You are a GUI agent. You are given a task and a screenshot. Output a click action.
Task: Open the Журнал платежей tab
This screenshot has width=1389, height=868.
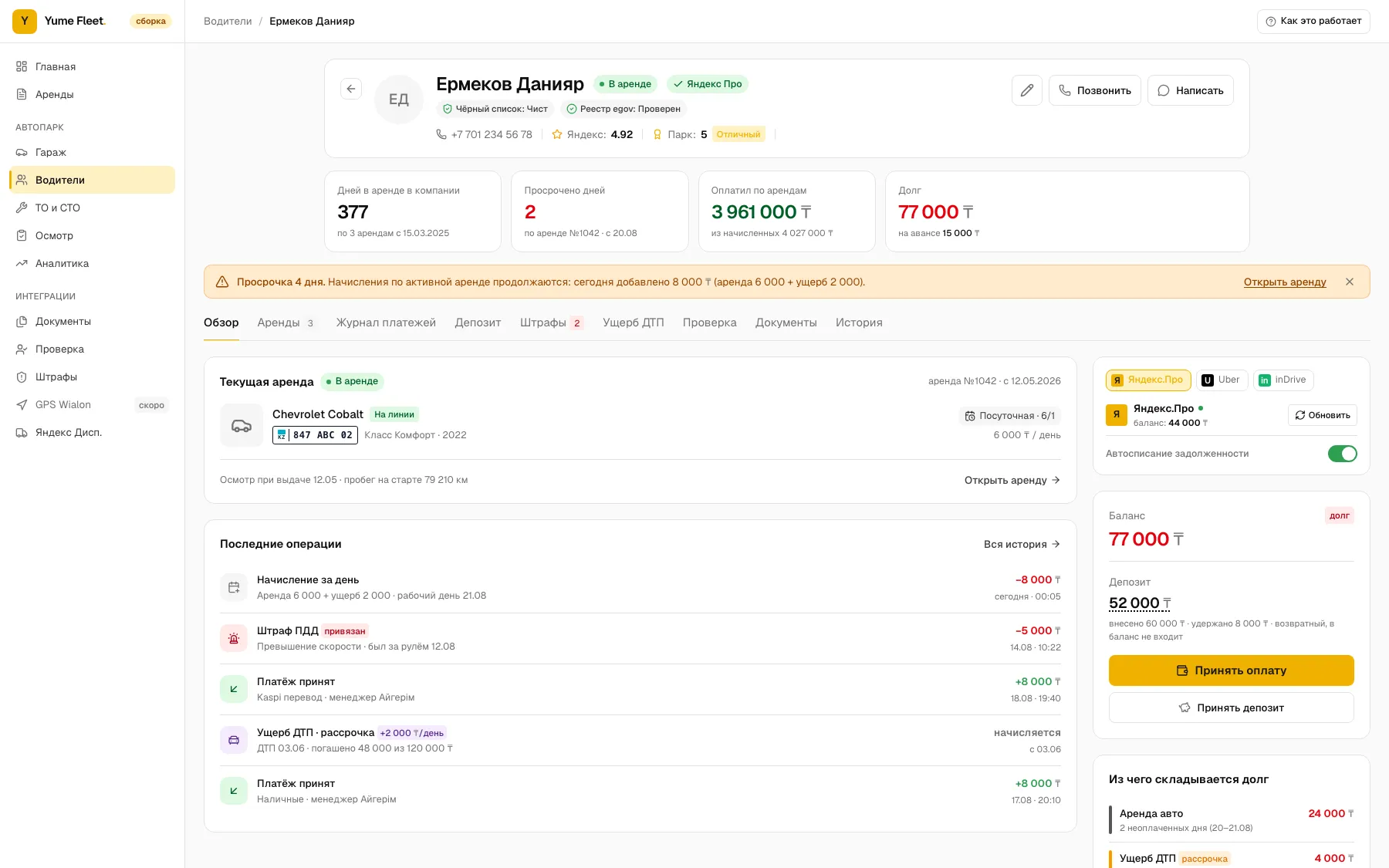tap(386, 323)
